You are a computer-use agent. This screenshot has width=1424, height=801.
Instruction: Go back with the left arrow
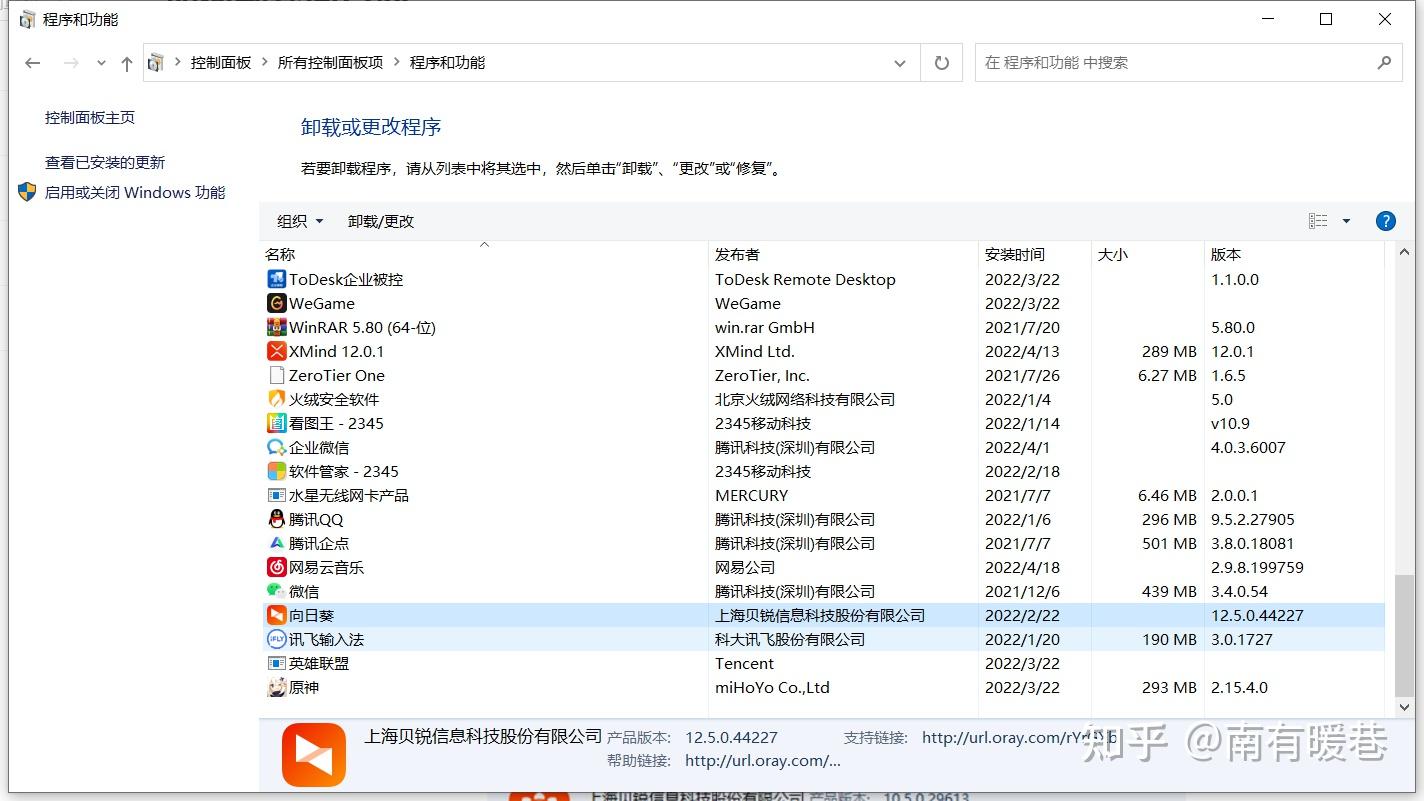(x=33, y=63)
